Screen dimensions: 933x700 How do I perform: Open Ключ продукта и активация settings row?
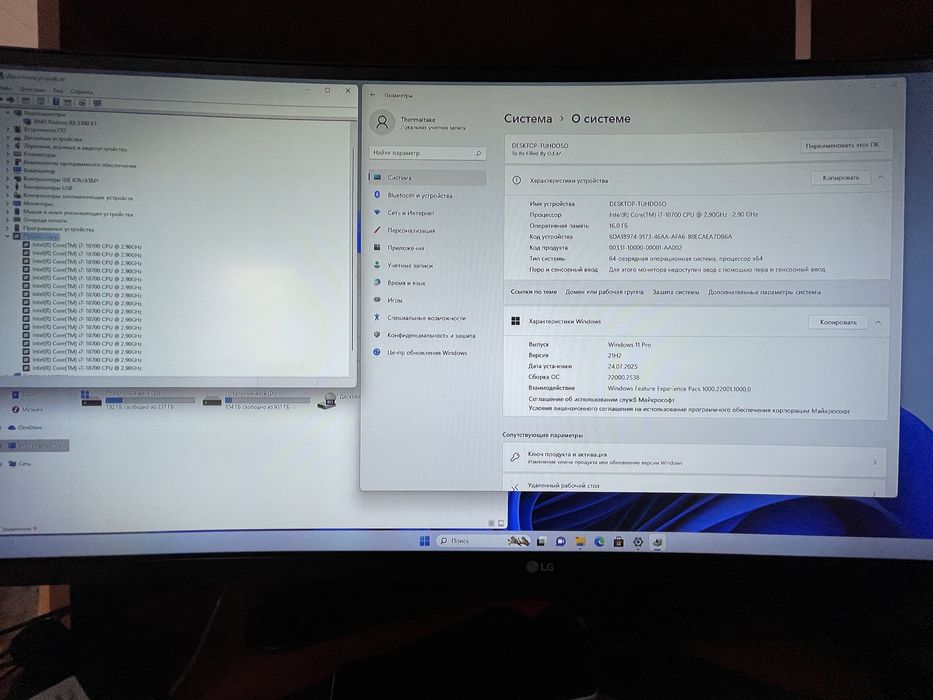[694, 458]
